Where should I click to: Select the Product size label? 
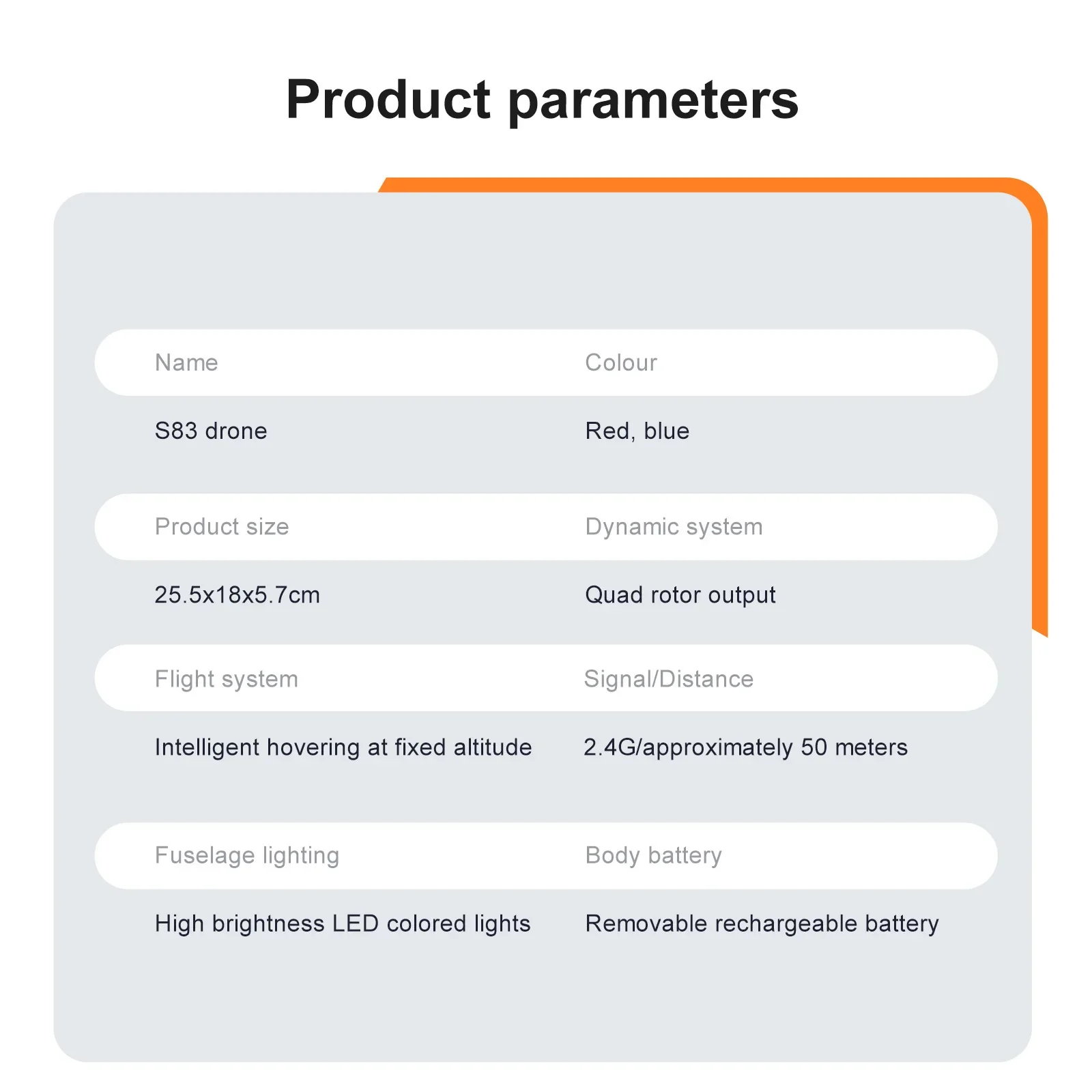222,526
